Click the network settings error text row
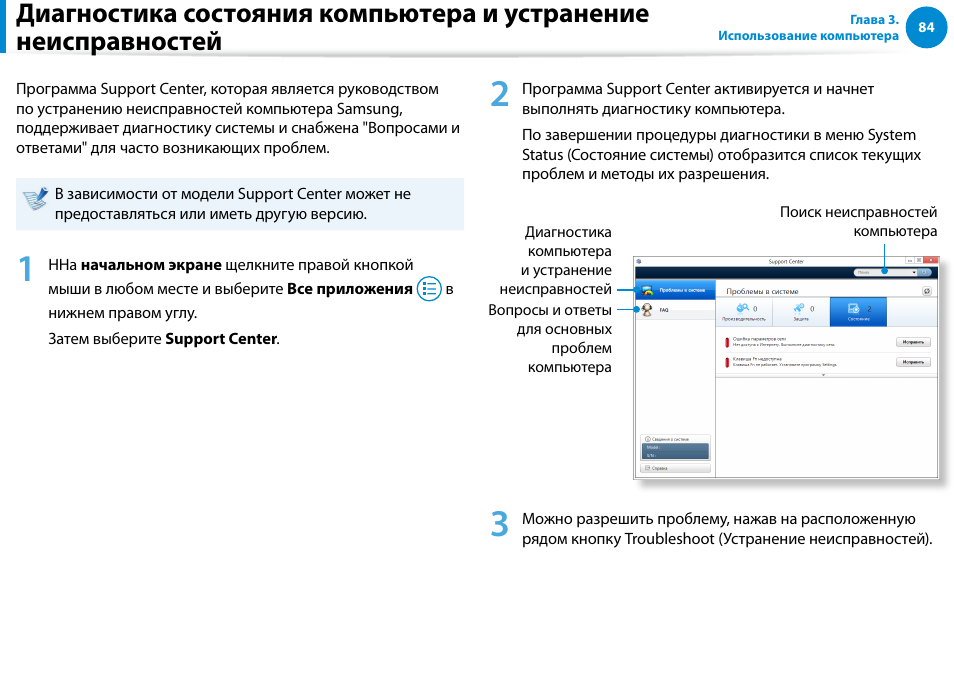The image size is (954, 677). click(784, 342)
